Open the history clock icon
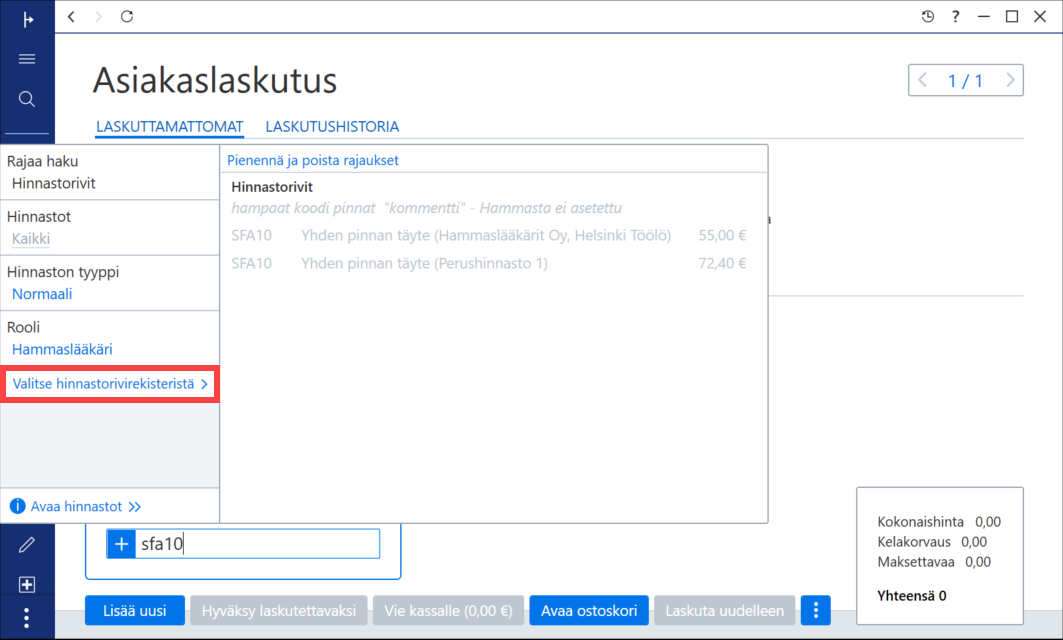The height and width of the screenshot is (640, 1063). click(x=928, y=16)
